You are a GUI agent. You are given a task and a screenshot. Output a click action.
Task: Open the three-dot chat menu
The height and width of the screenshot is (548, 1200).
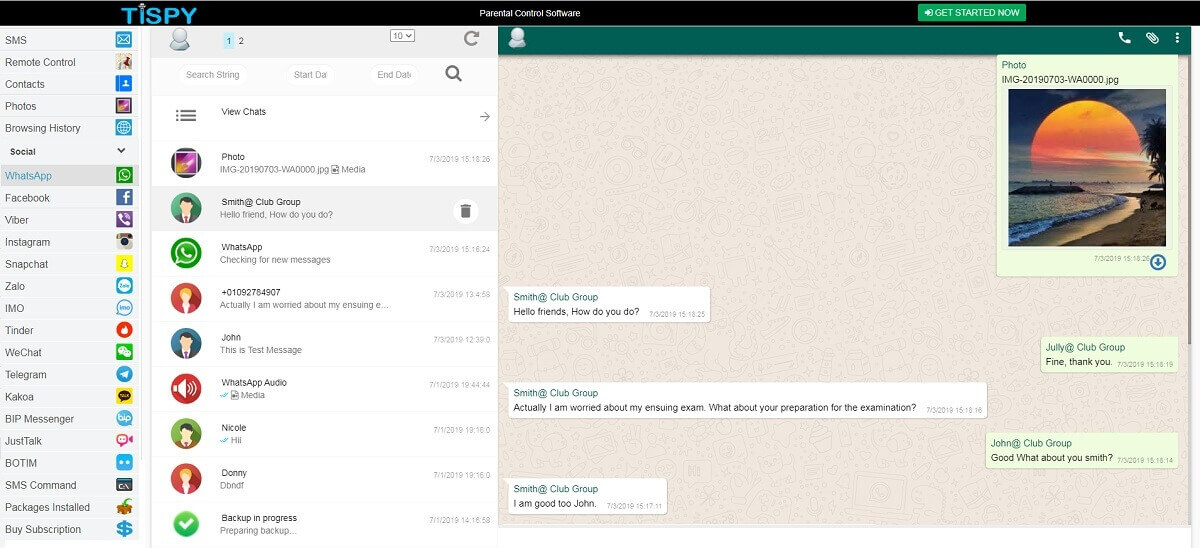(1177, 38)
